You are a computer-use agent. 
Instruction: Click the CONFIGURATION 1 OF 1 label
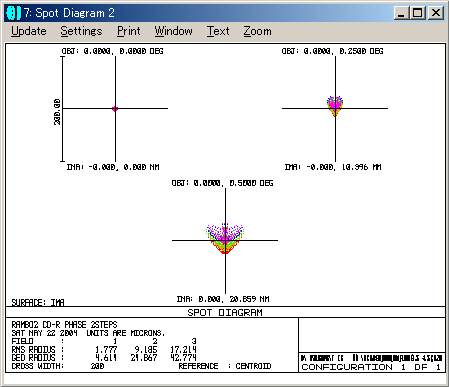[x=371, y=367]
